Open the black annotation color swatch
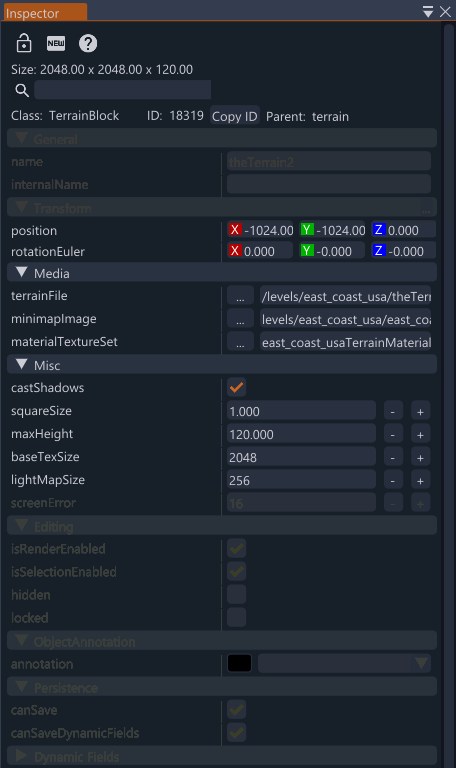The width and height of the screenshot is (456, 768). tap(240, 664)
